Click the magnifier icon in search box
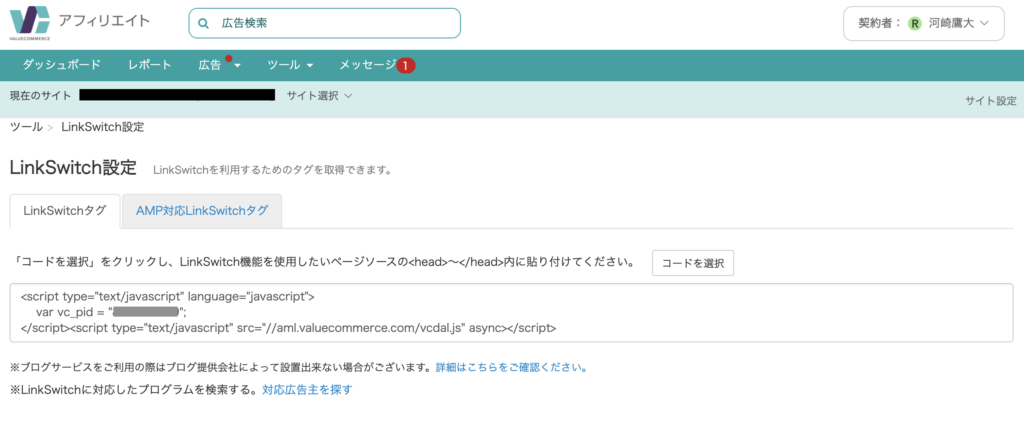 coord(203,24)
